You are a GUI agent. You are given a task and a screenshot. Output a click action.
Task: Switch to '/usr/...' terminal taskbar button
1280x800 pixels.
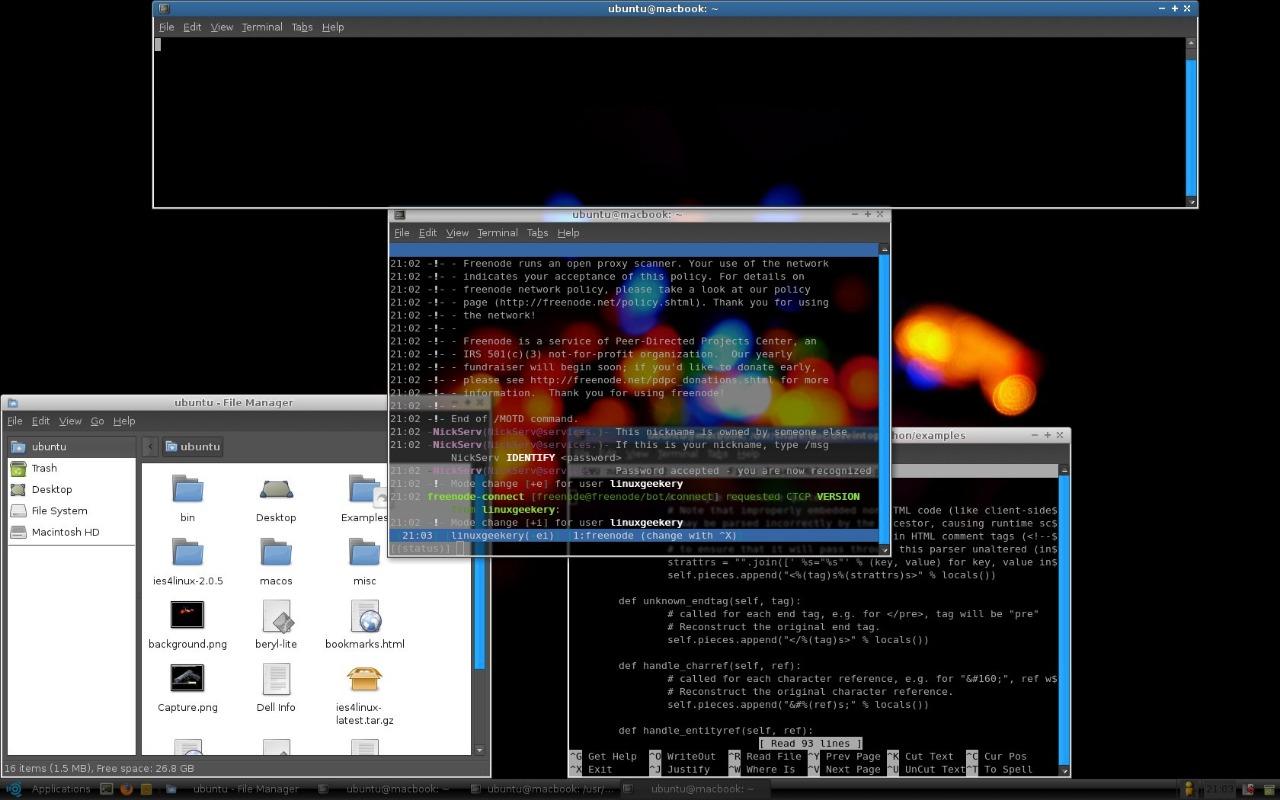click(x=542, y=789)
